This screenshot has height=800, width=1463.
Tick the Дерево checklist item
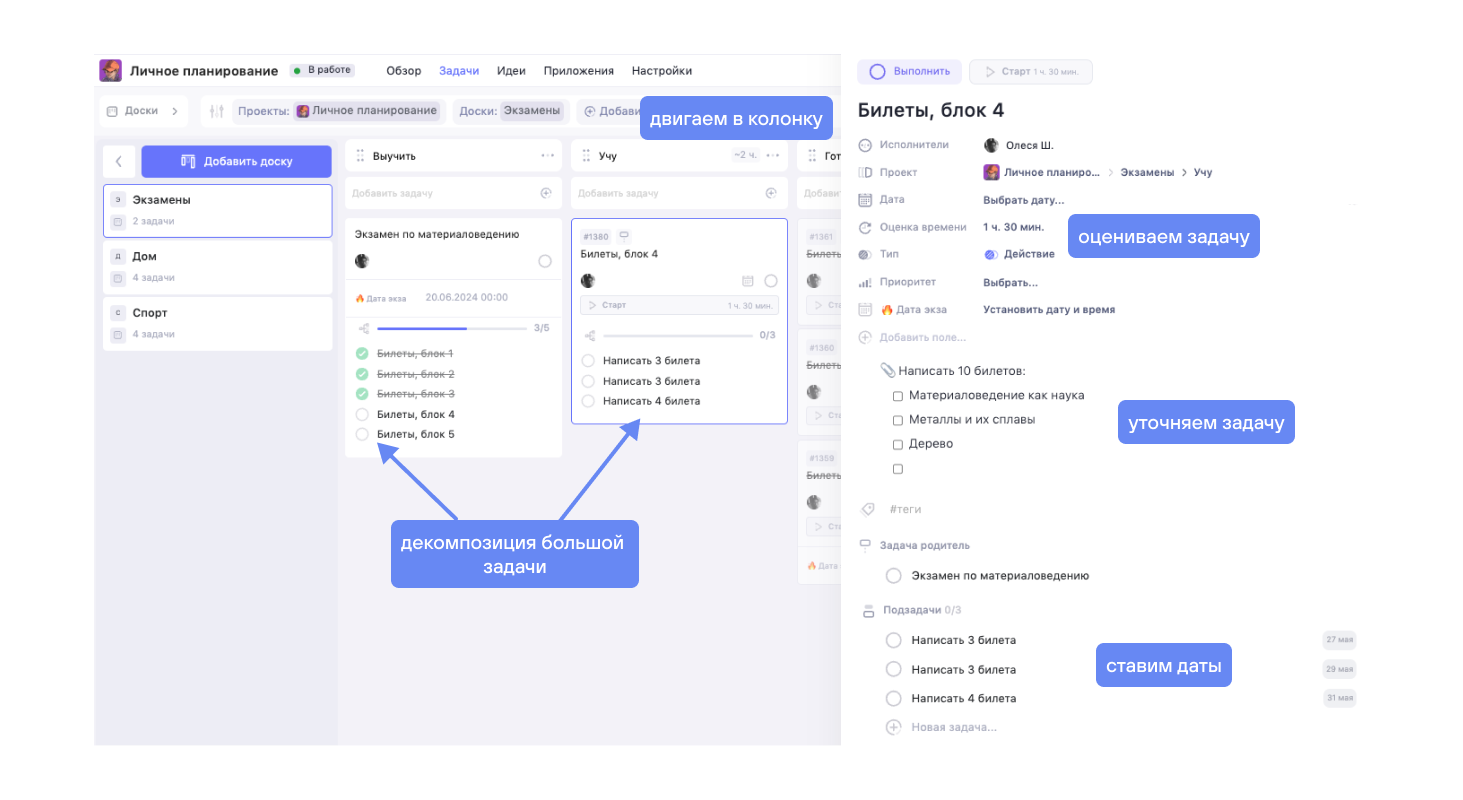pyautogui.click(x=898, y=444)
